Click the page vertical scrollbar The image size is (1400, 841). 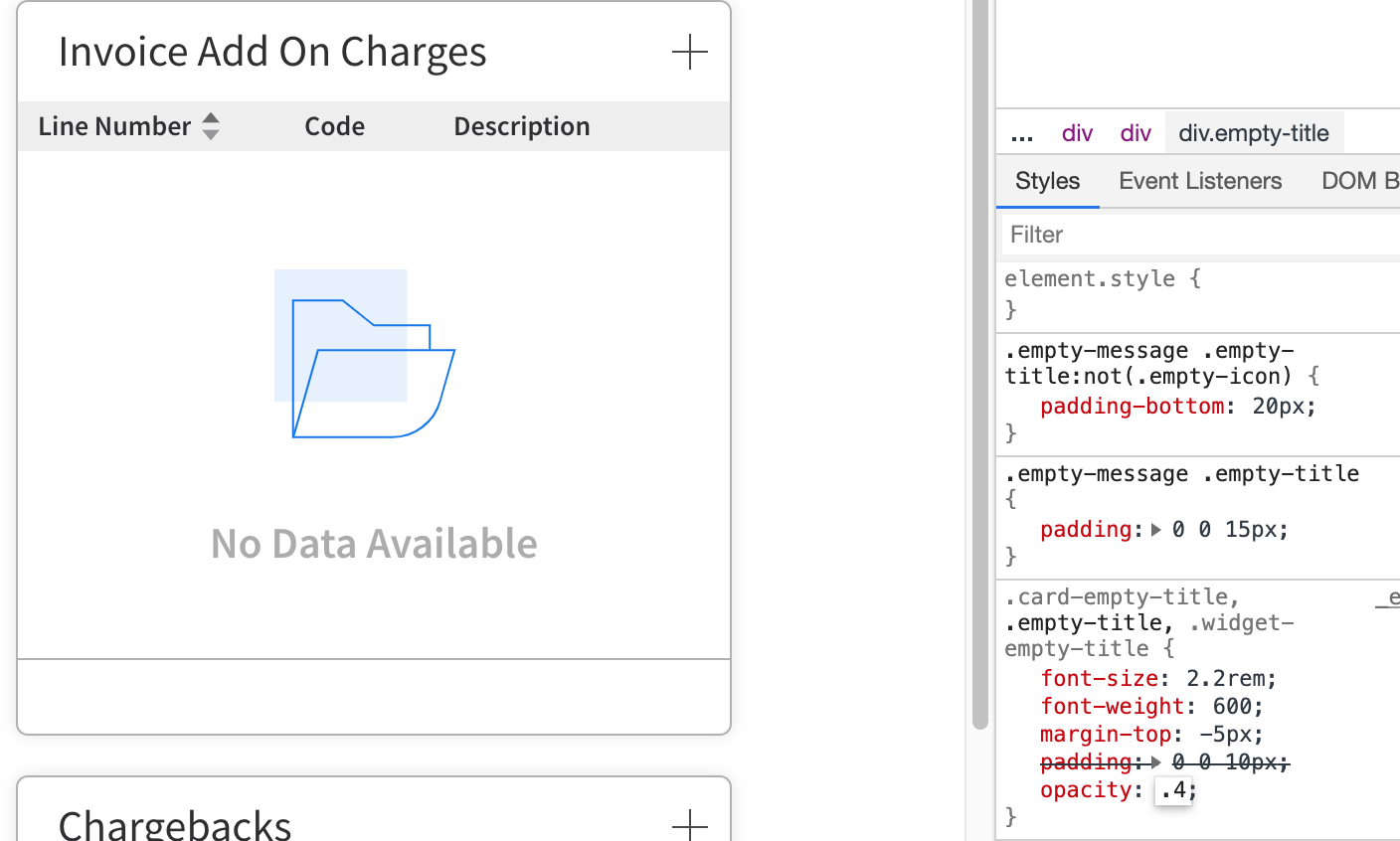pos(980,365)
